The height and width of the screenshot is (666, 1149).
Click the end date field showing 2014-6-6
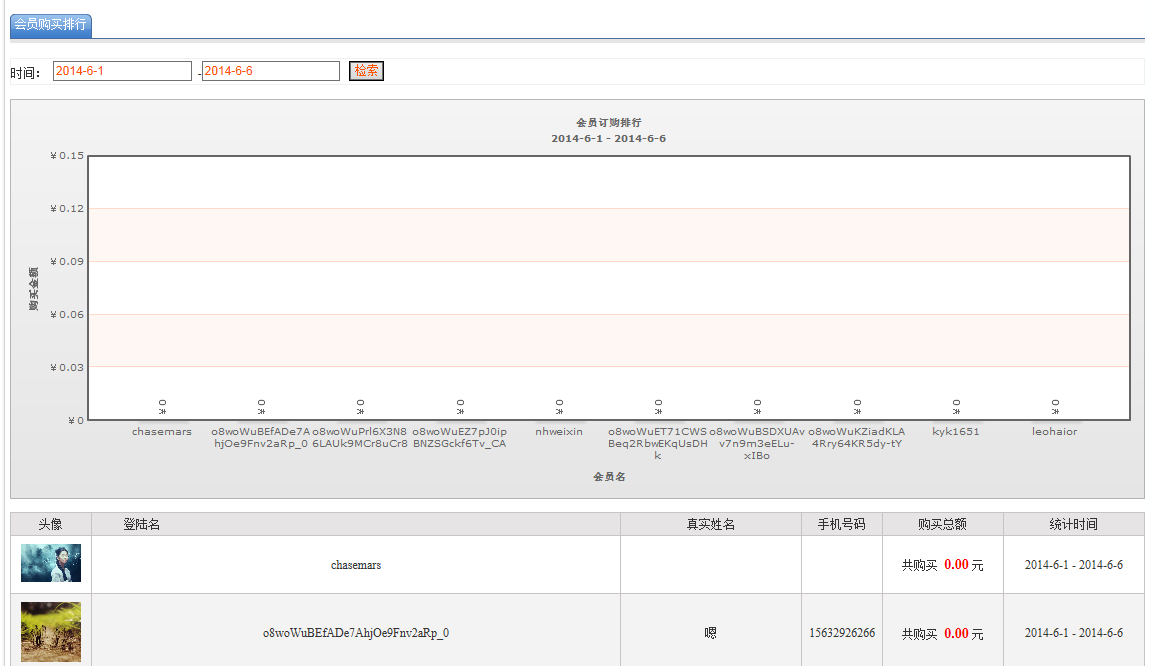[270, 71]
